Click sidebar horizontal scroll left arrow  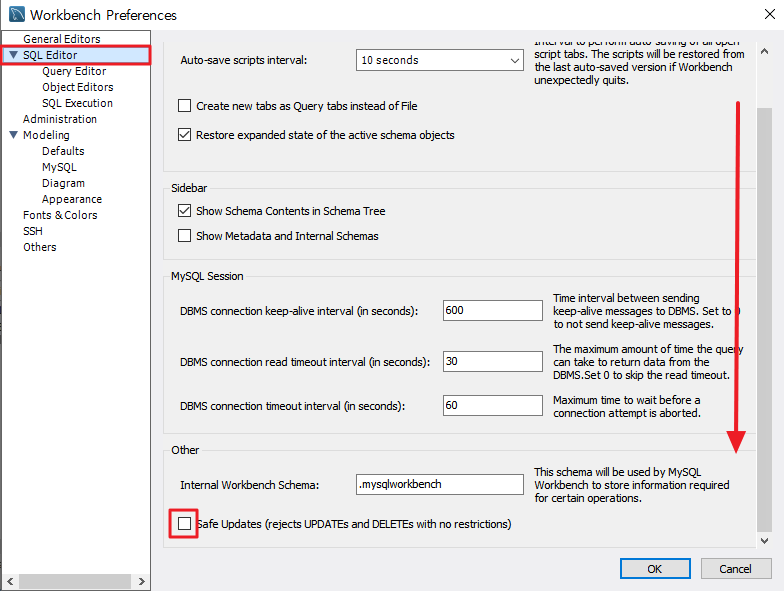click(10, 582)
